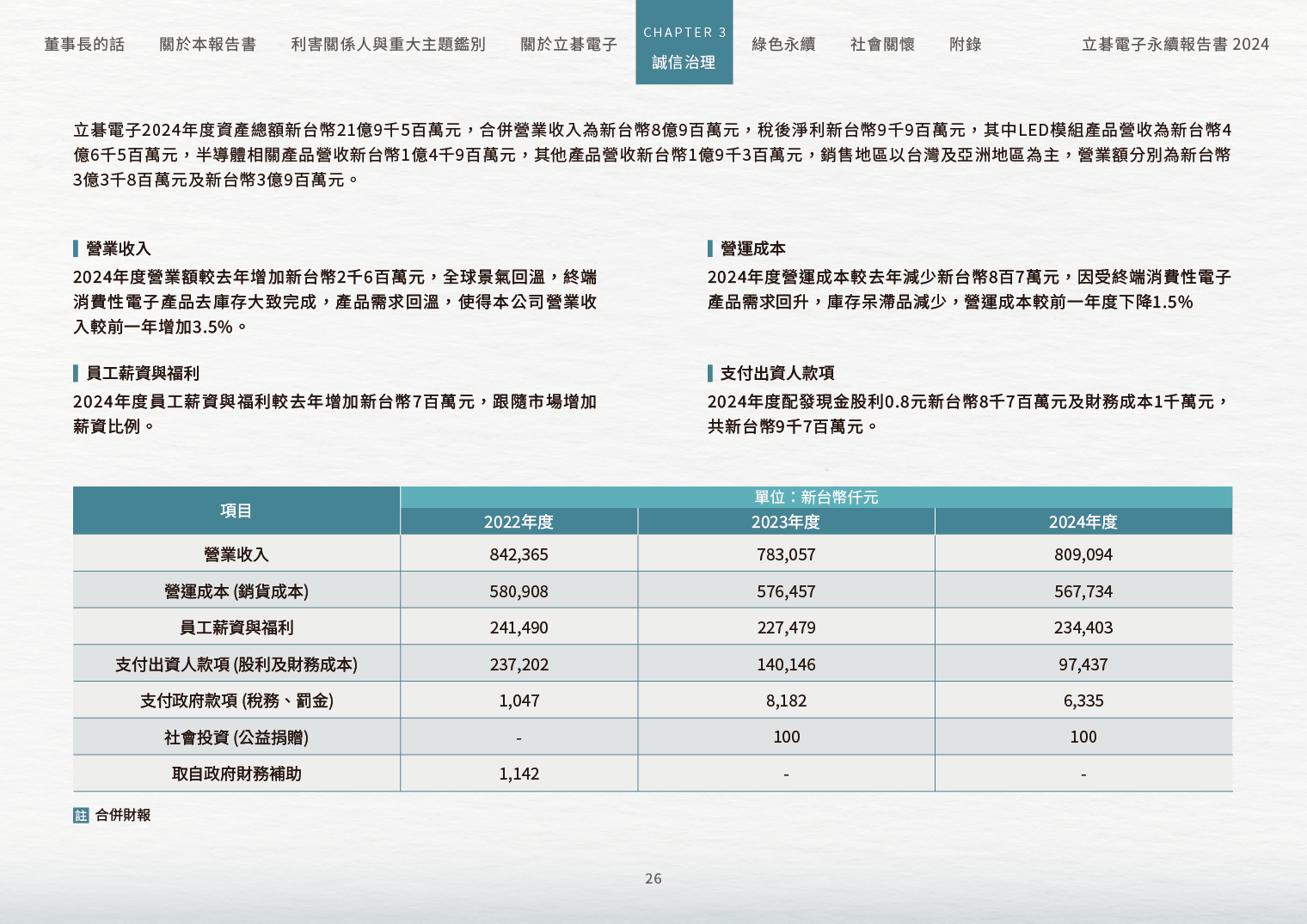Screen dimensions: 1307x924
Task: Click the page number 26
Action: [653, 878]
